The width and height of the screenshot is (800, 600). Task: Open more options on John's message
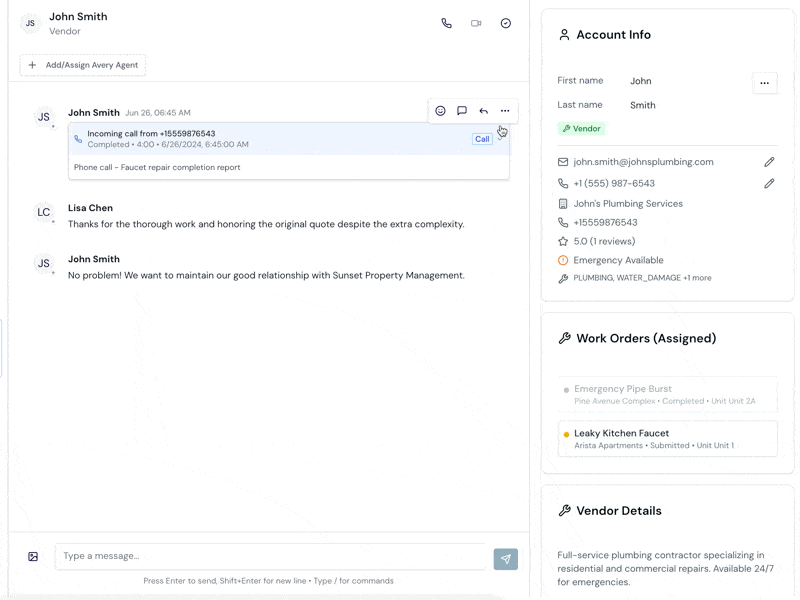505,111
